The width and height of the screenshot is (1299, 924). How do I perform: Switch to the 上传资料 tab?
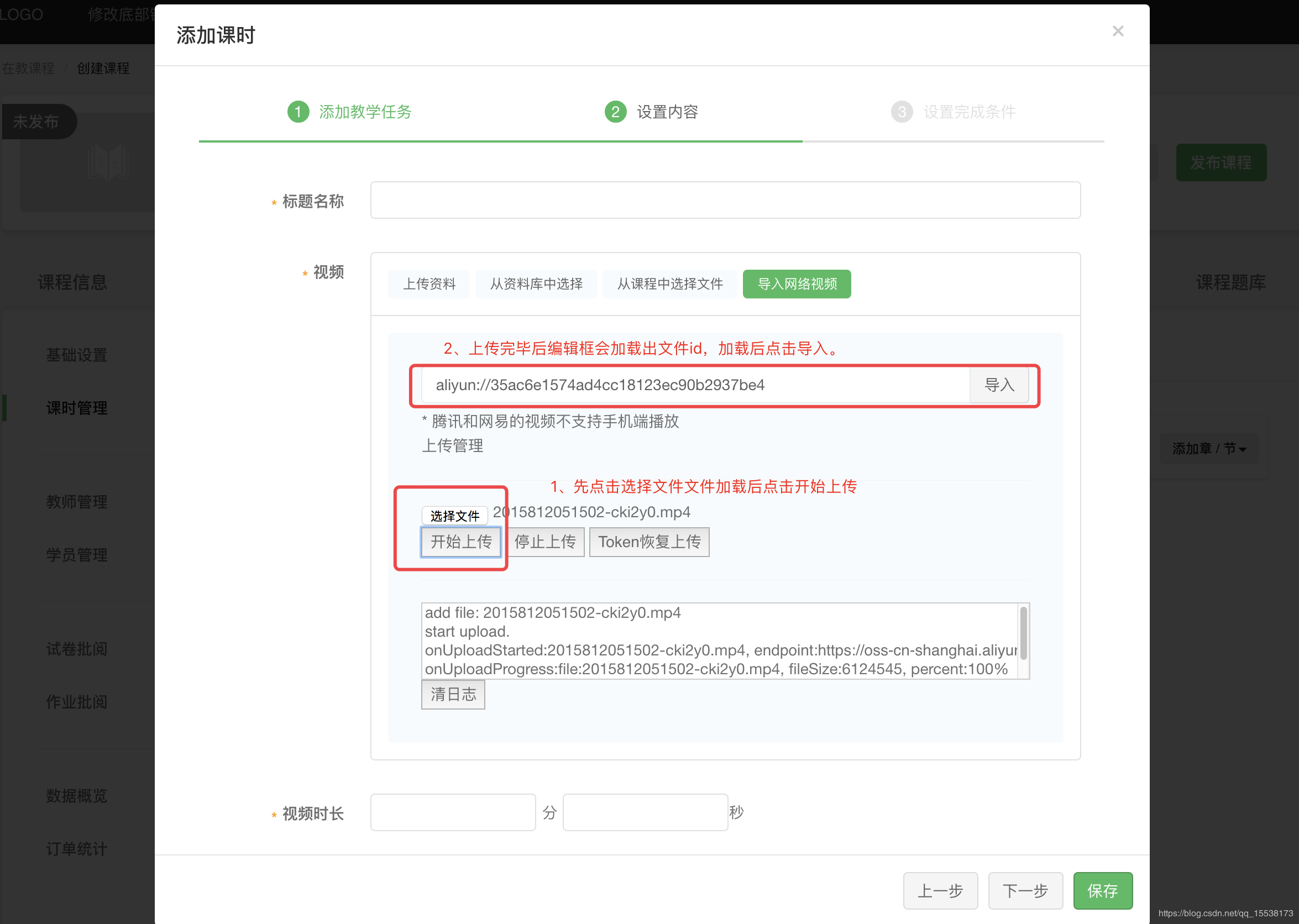[428, 284]
